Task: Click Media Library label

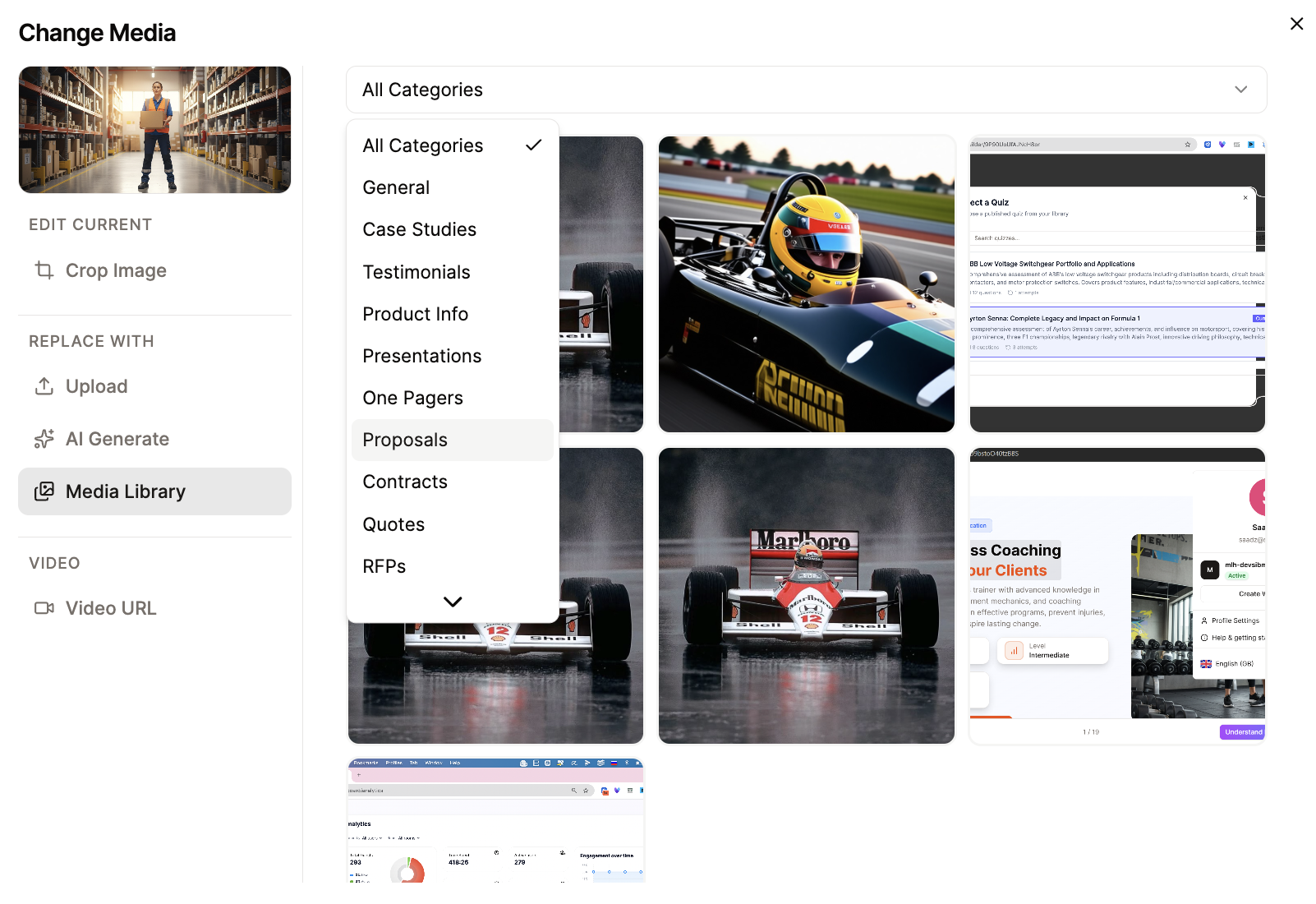Action: click(126, 491)
